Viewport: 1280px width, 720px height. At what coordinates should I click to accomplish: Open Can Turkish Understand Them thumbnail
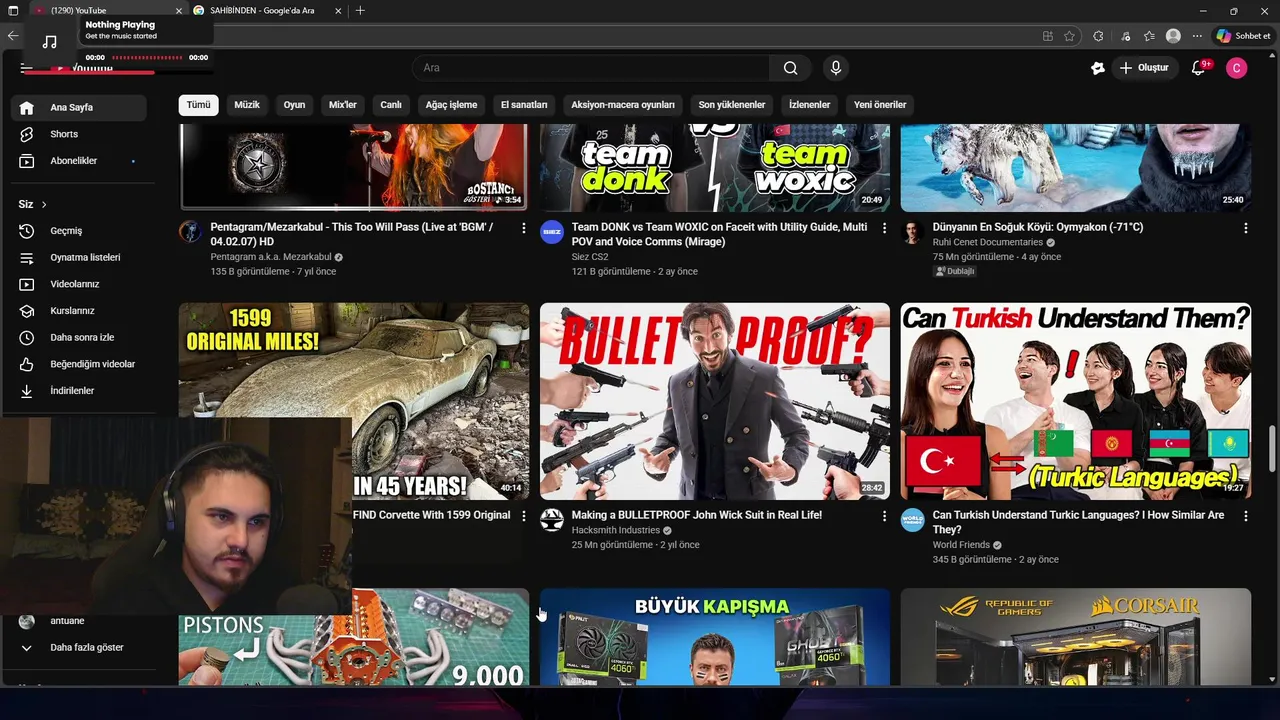tap(1075, 401)
